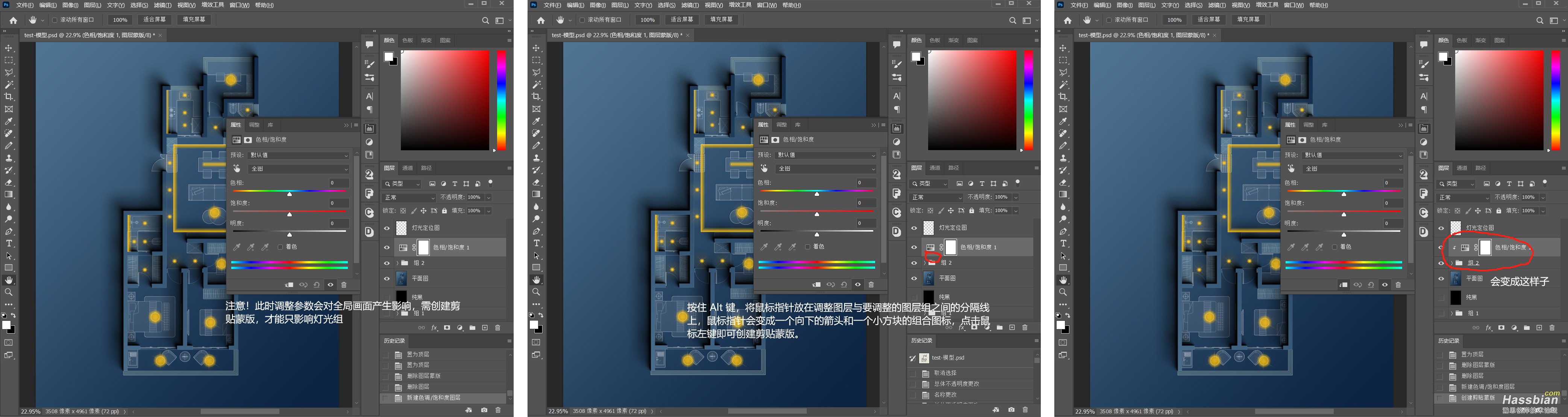Viewport: 1568px width, 417px height.
Task: Open the search icon in left window
Action: pos(485,20)
